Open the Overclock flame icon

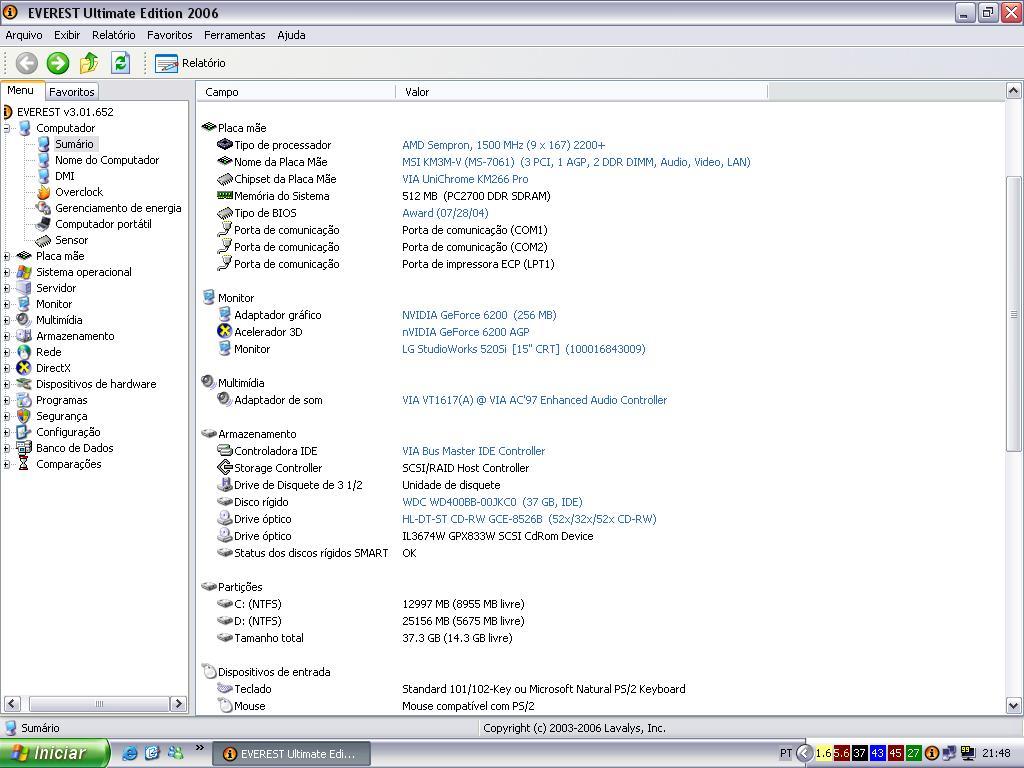pos(43,192)
